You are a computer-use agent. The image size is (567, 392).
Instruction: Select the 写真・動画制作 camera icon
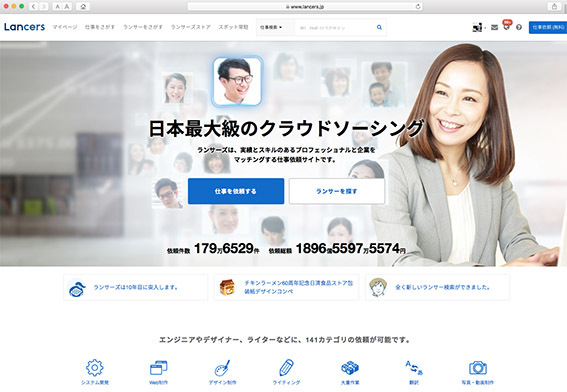[x=478, y=368]
